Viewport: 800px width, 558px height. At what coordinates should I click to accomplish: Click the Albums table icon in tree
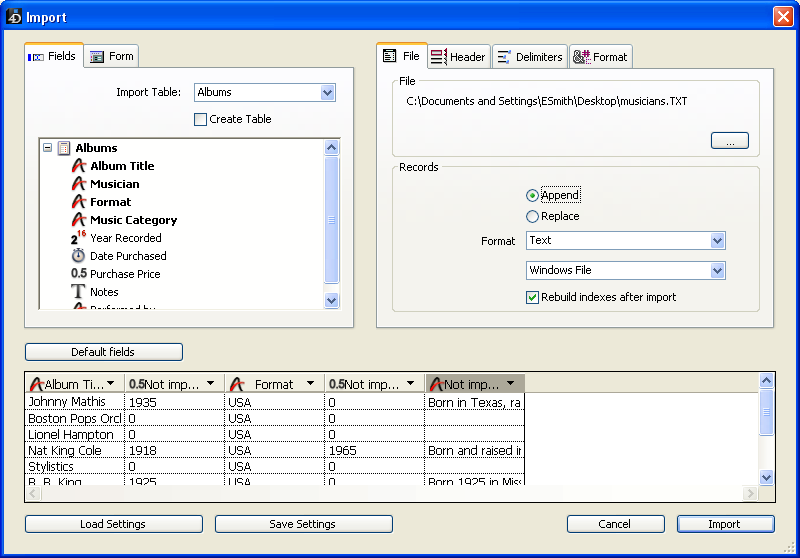pos(64,148)
